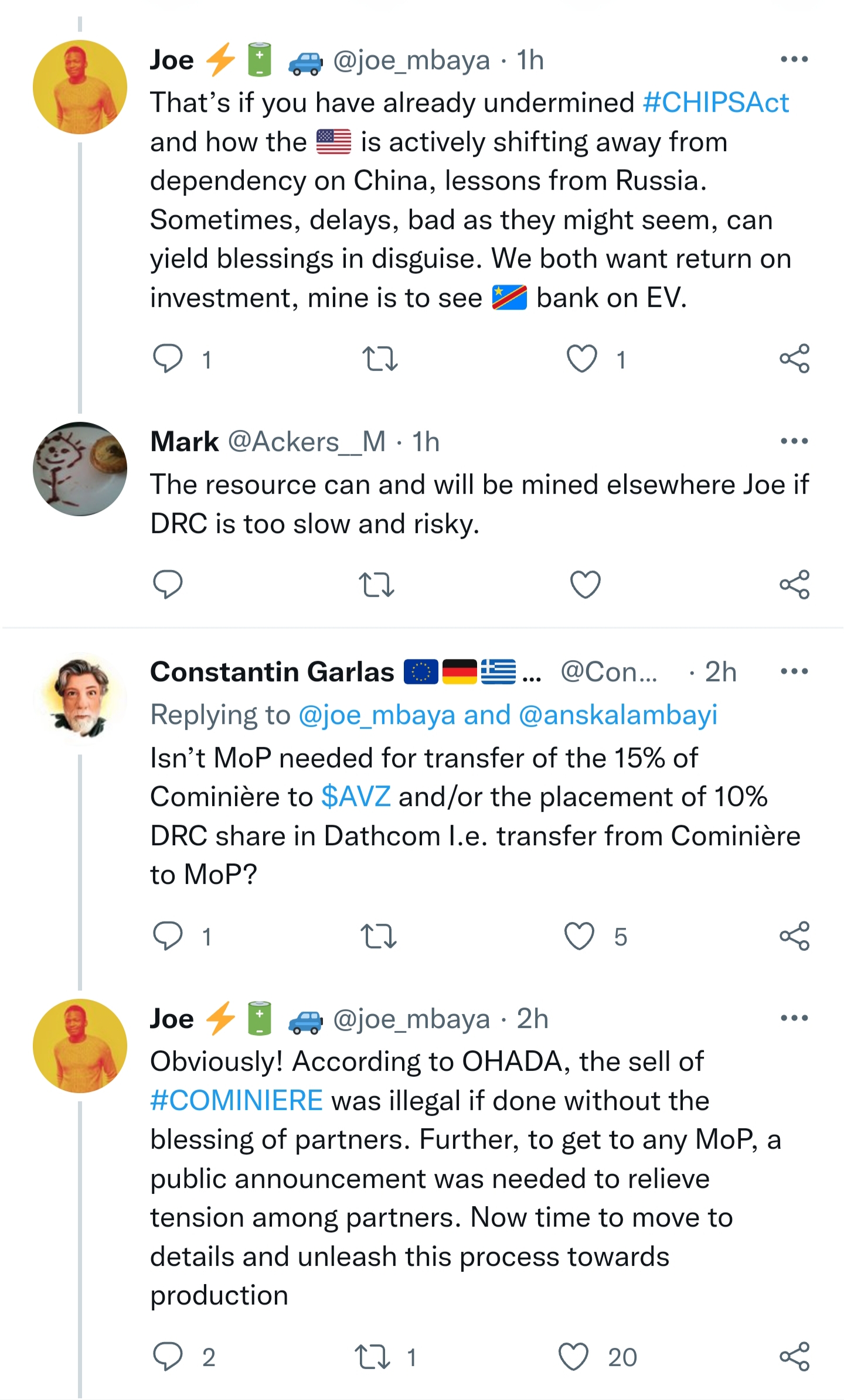Viewport: 844px width, 1400px height.
Task: Open more options on Joe's OHADA tweet
Action: point(794,1019)
